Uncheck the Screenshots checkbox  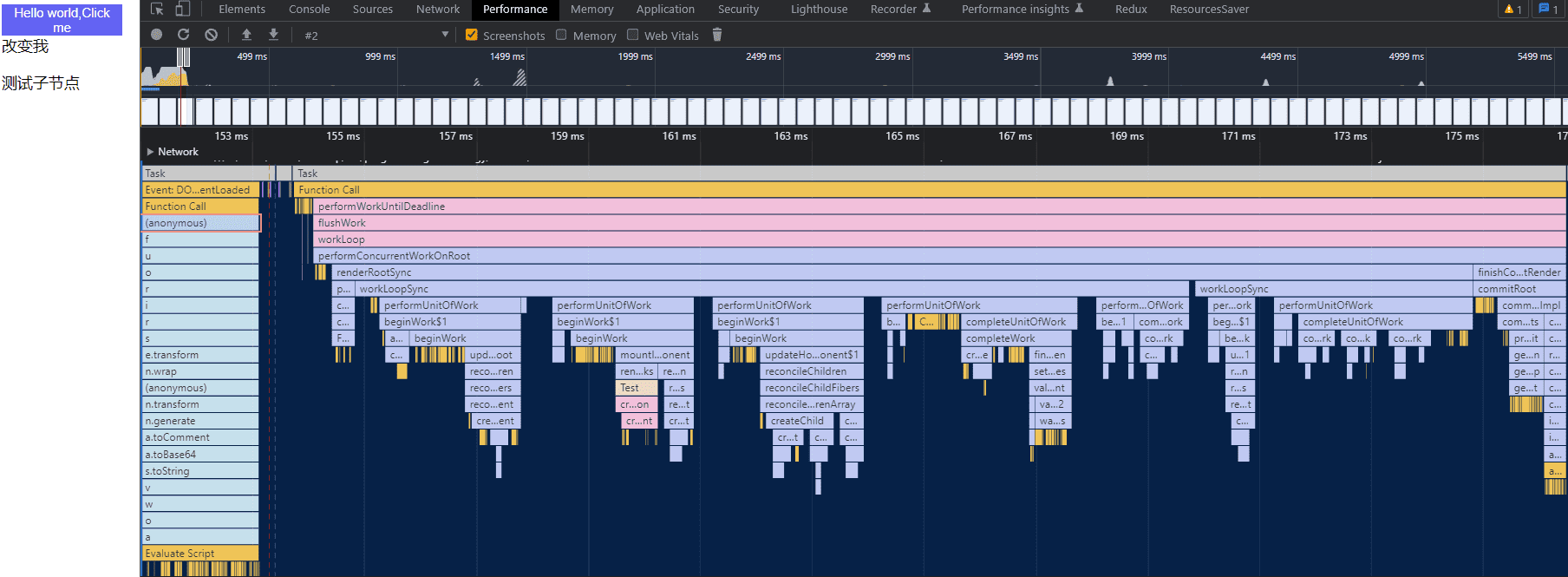pyautogui.click(x=472, y=35)
